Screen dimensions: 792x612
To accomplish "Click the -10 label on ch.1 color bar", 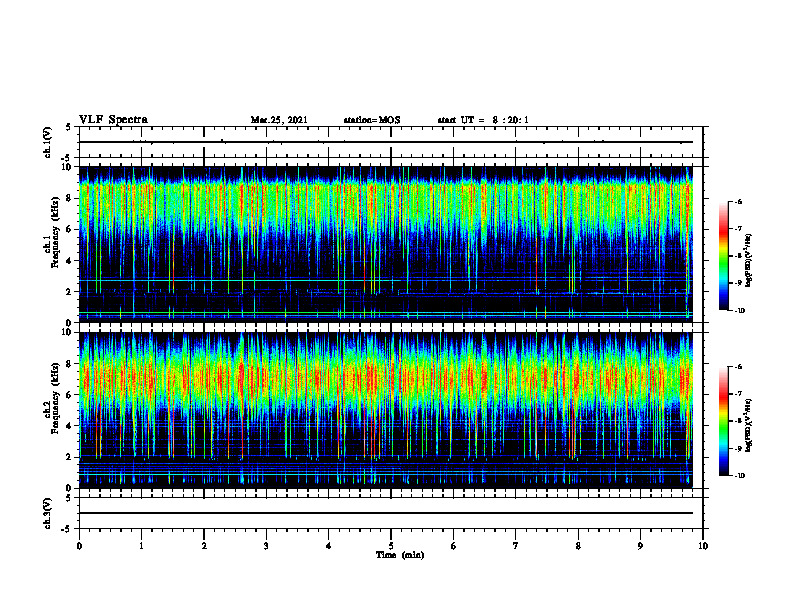I will pos(739,311).
